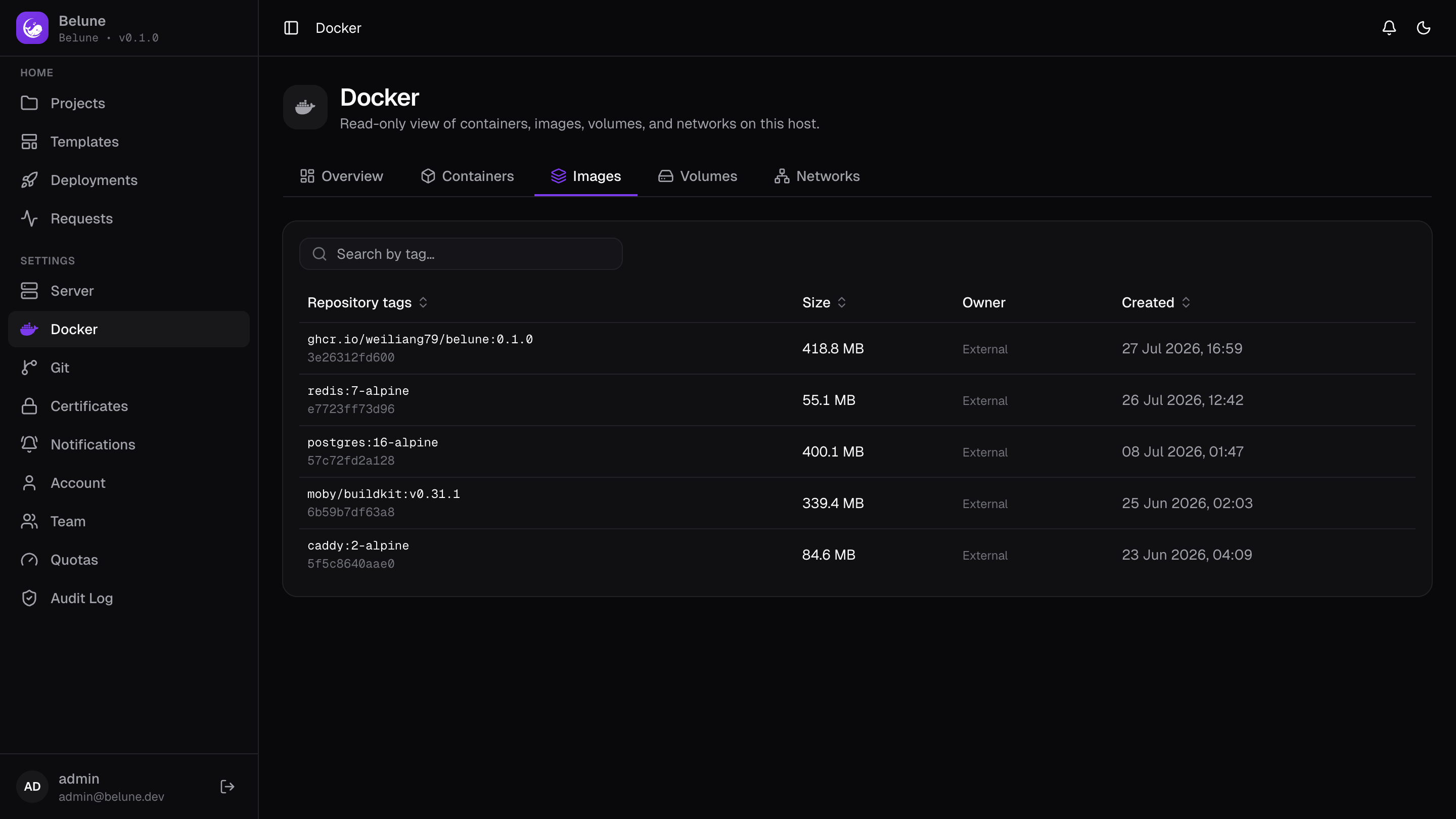
Task: Click the Team users icon
Action: 29,521
